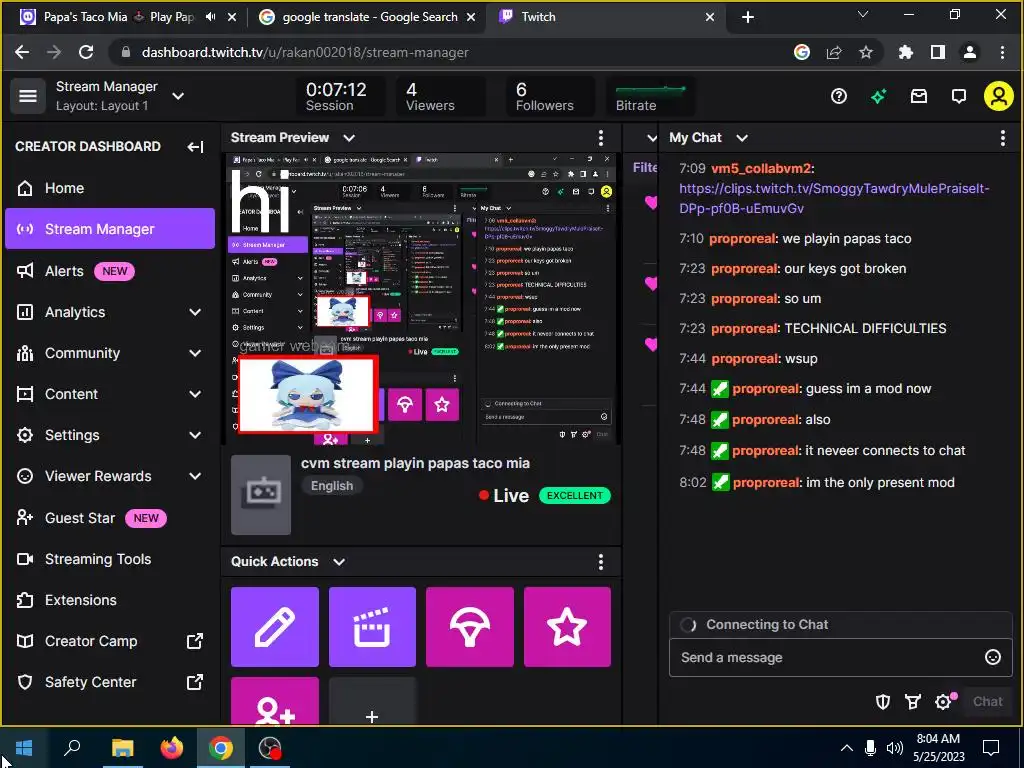The image size is (1024, 768).
Task: Open the Stream Manager layout dropdown
Action: (178, 96)
